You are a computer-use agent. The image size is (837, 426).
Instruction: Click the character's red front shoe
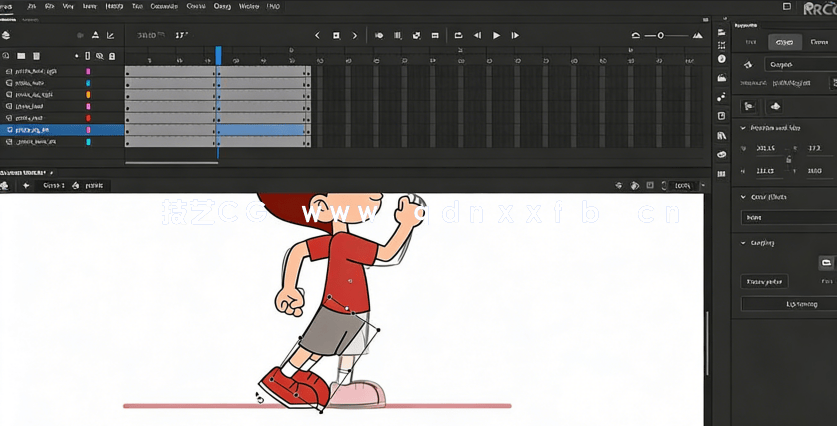coord(295,388)
